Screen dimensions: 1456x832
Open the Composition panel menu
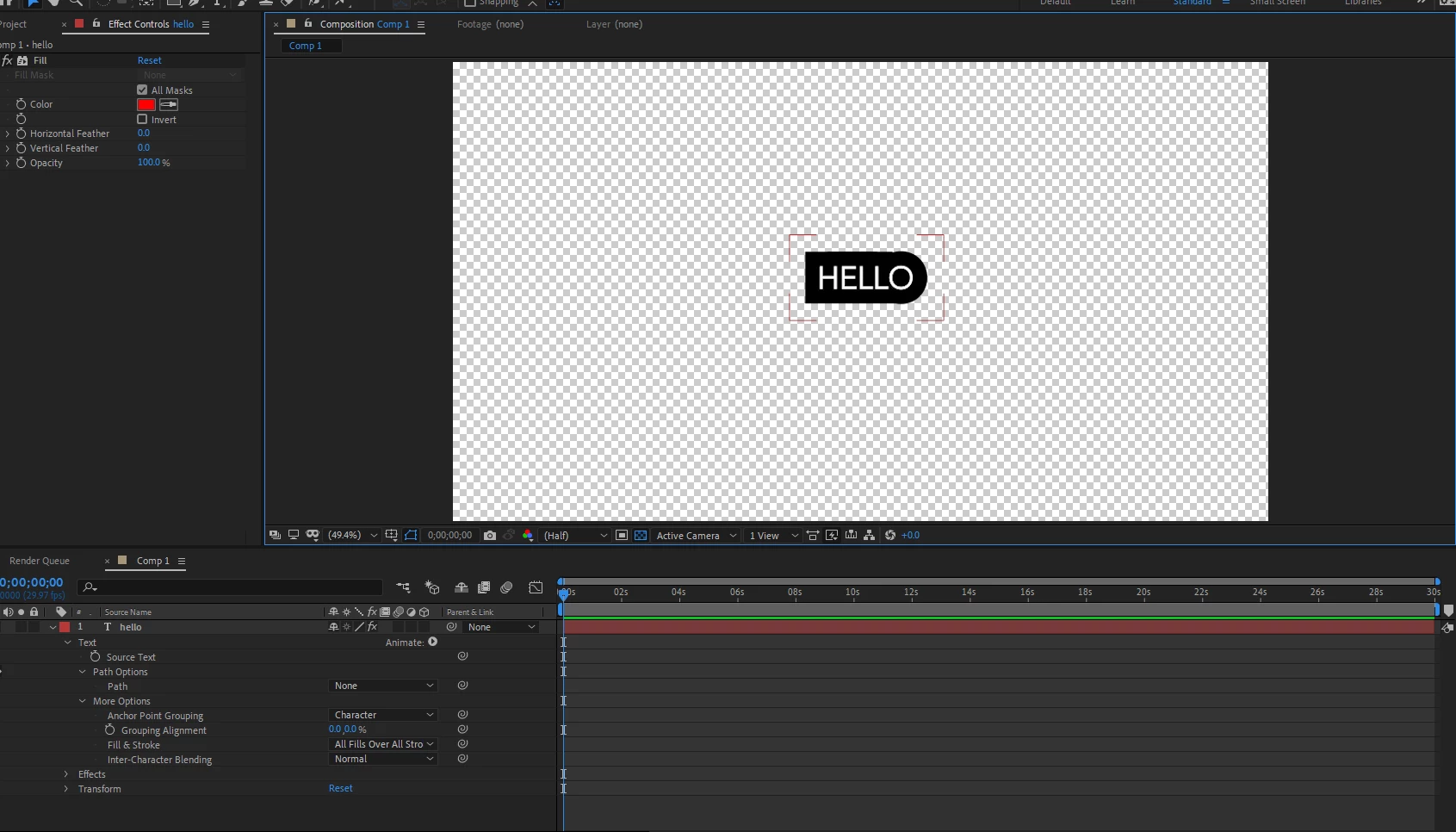point(421,24)
